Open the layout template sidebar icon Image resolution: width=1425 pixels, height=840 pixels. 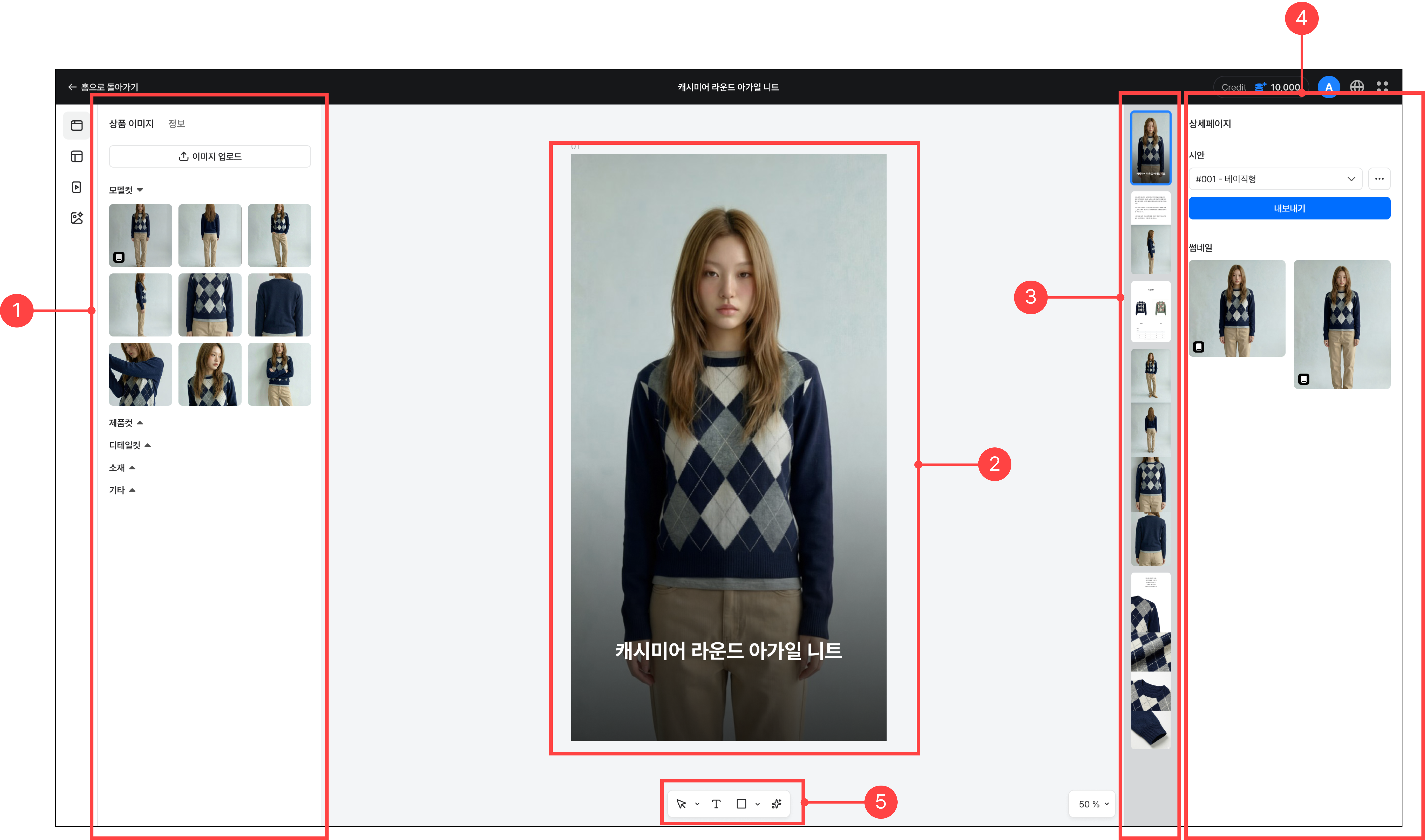[x=77, y=156]
